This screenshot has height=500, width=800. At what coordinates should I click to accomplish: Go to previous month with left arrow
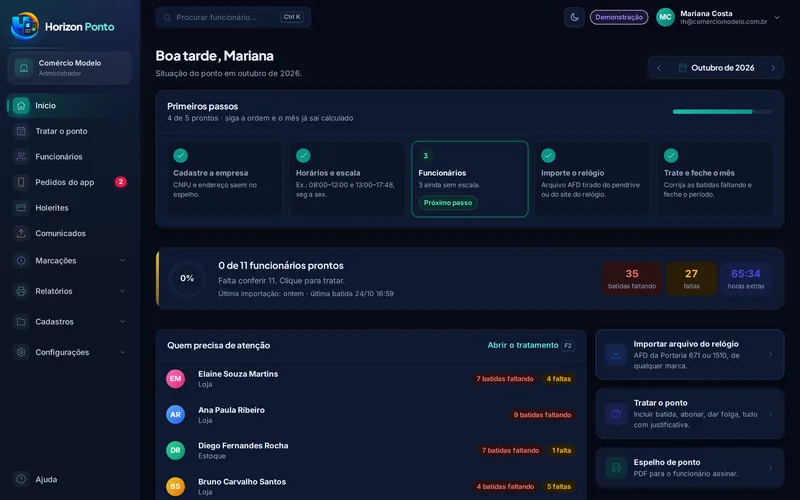[659, 68]
